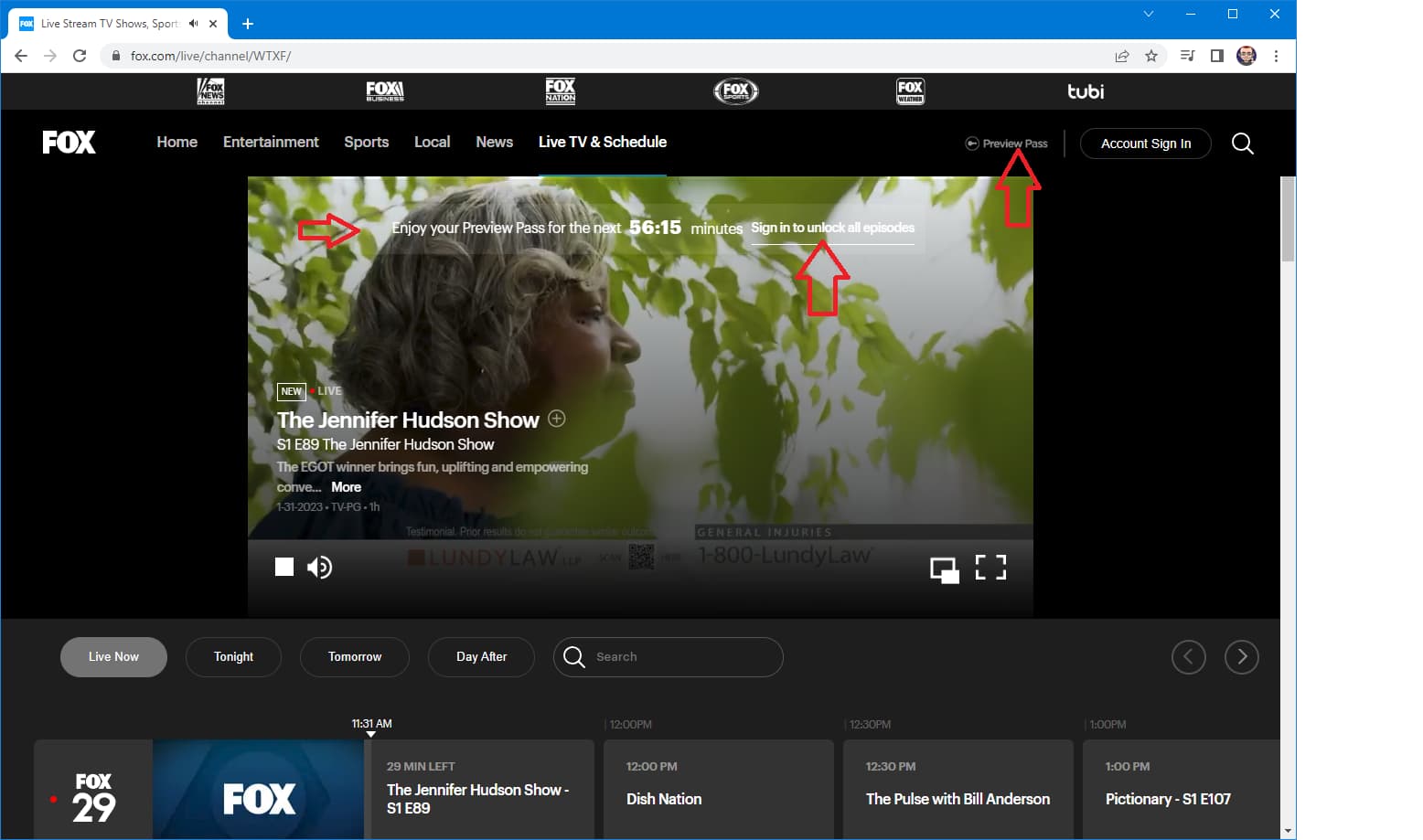
Task: Click the site search magnifier icon
Action: point(1242,144)
